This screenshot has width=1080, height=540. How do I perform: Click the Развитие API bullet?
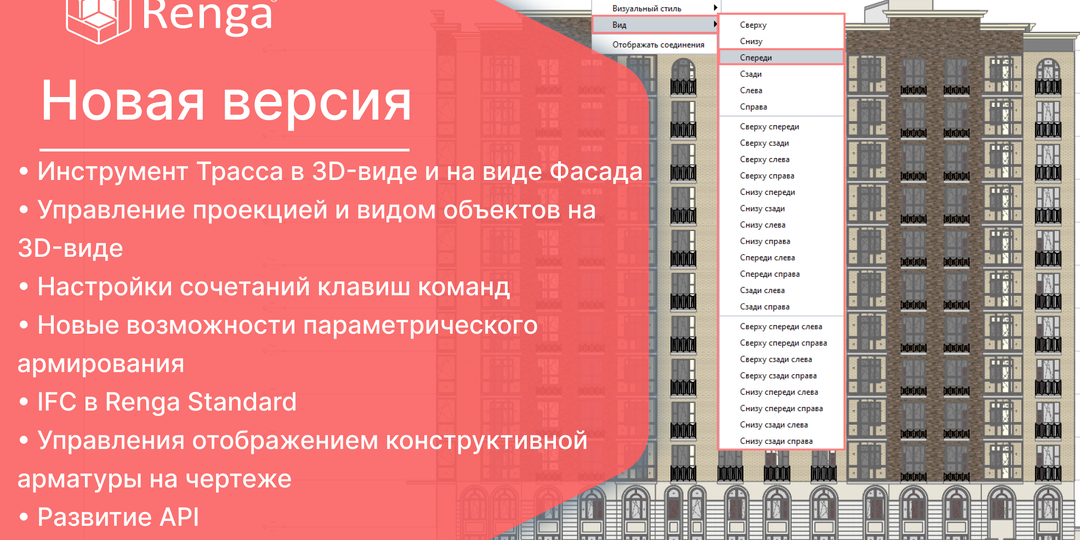tap(110, 517)
